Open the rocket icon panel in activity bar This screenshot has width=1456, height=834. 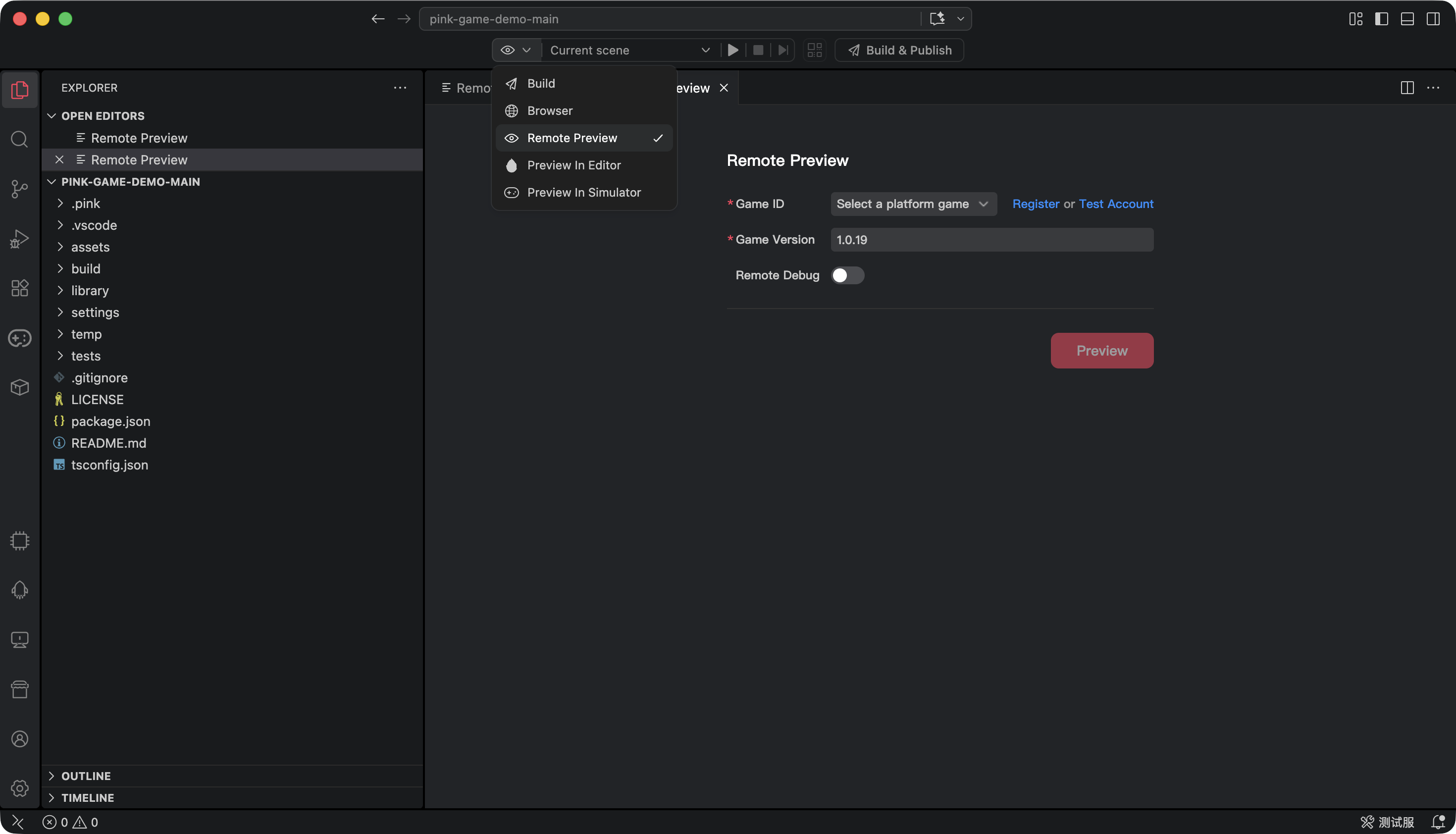click(x=19, y=590)
